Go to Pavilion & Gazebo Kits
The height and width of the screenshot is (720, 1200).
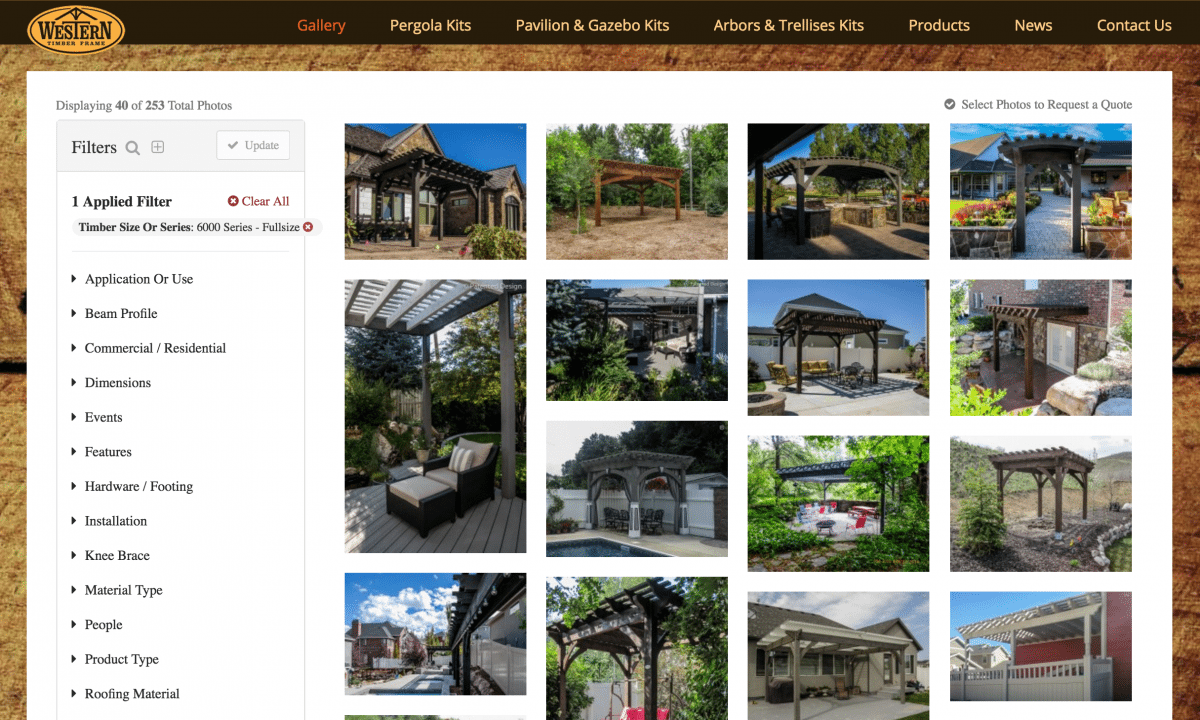[593, 25]
